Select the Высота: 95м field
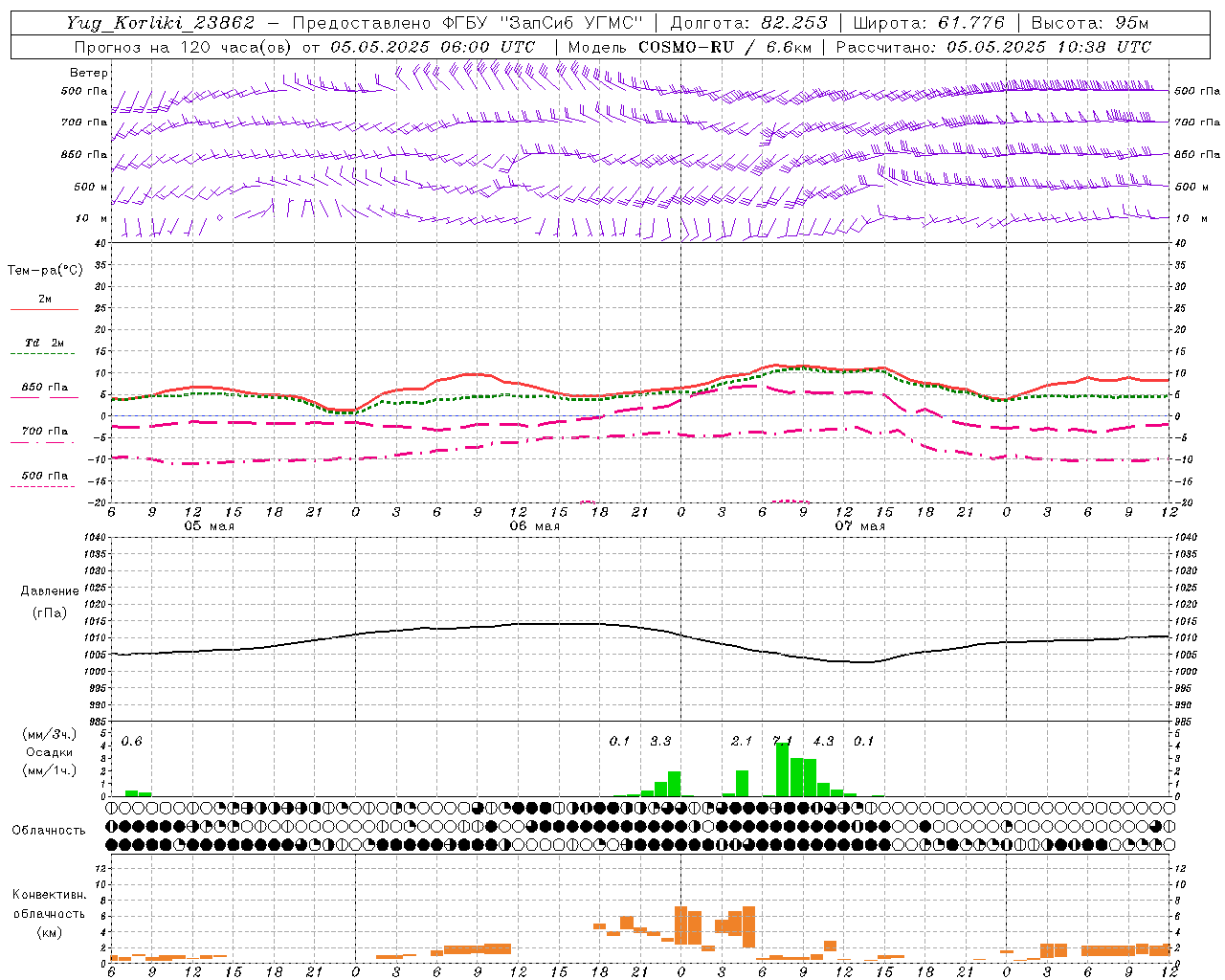Screen dimensions: 1225x980 click(1090, 23)
